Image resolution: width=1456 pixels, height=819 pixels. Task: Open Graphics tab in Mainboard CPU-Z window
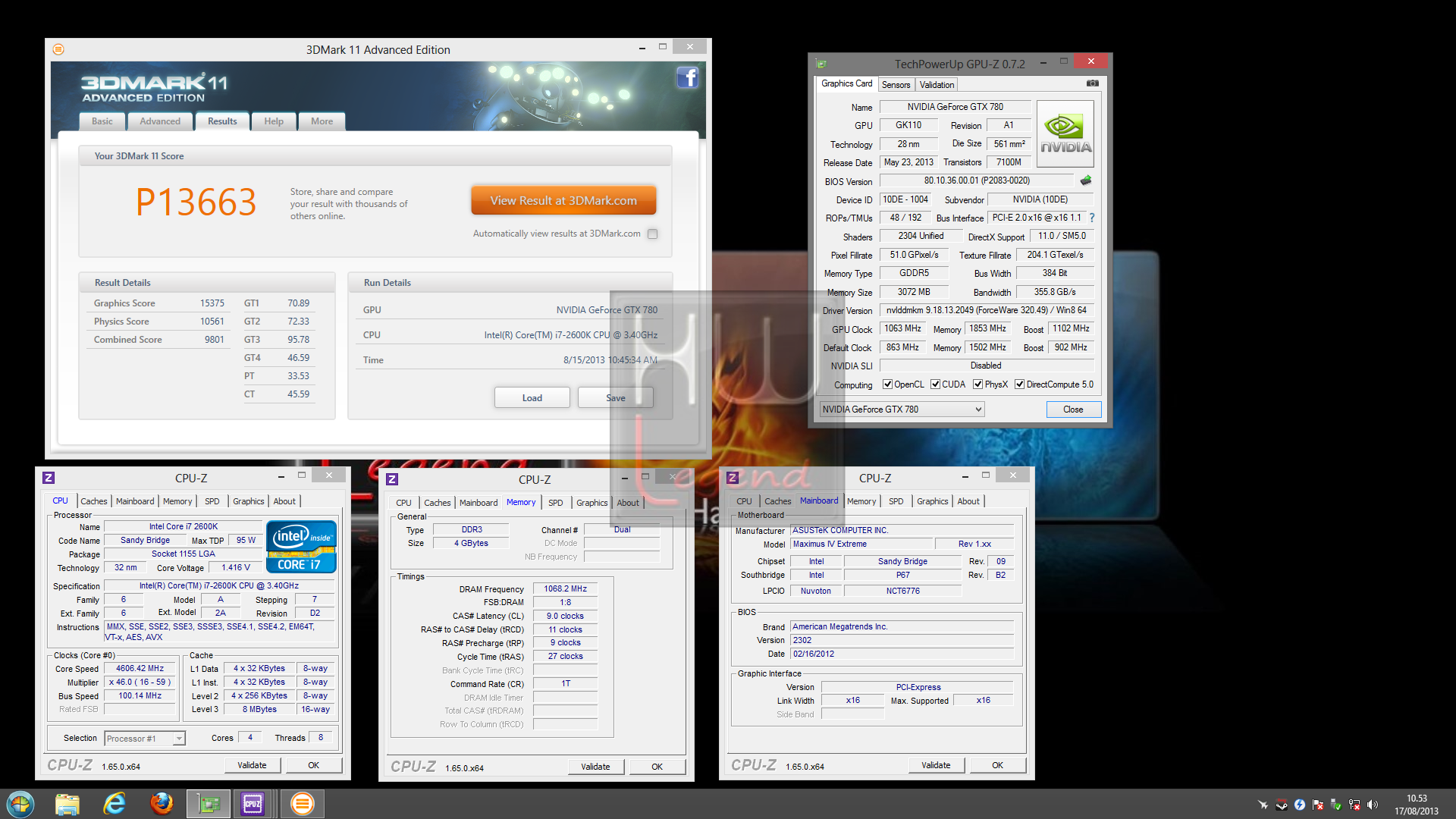[932, 501]
